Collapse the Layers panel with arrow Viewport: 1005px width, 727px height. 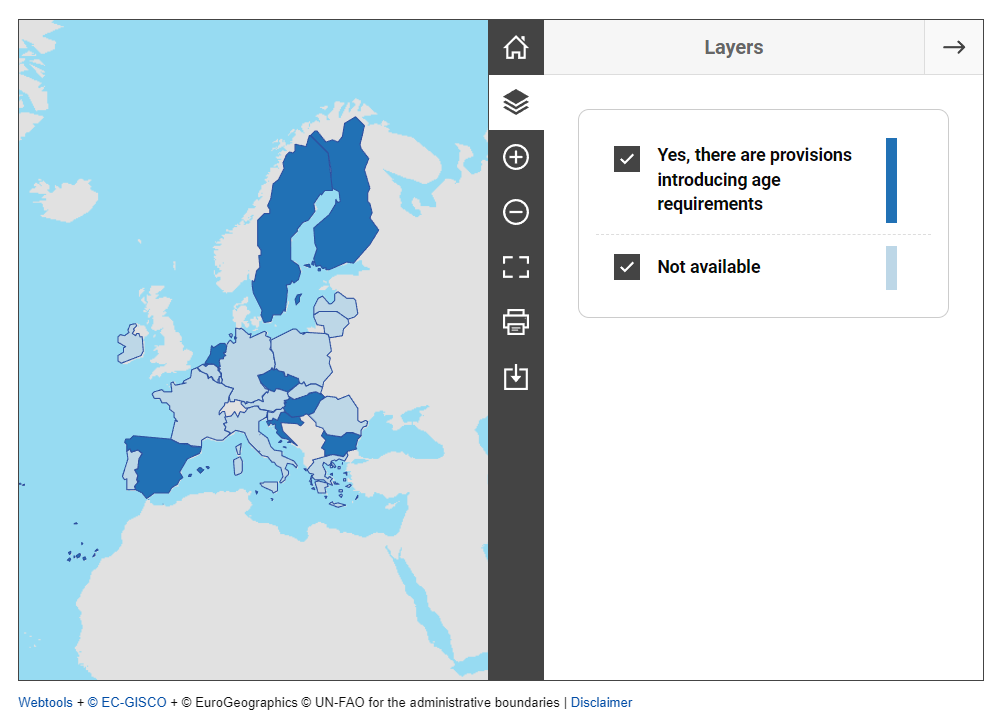[x=953, y=47]
